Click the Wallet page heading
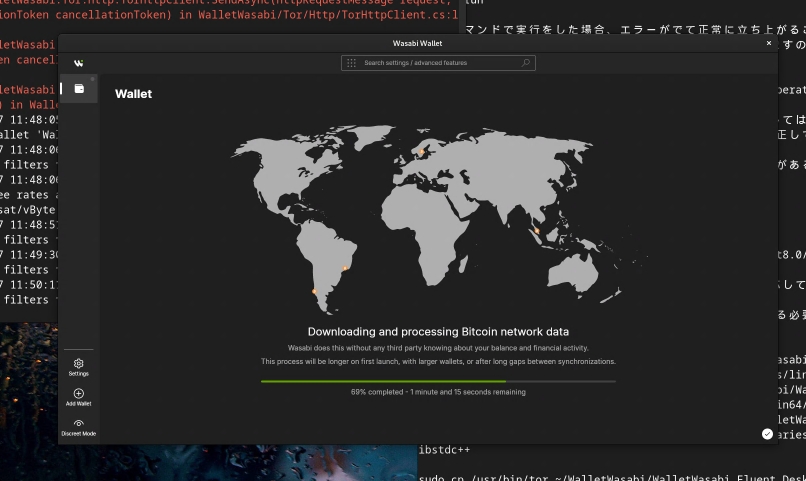806x481 pixels. click(133, 94)
